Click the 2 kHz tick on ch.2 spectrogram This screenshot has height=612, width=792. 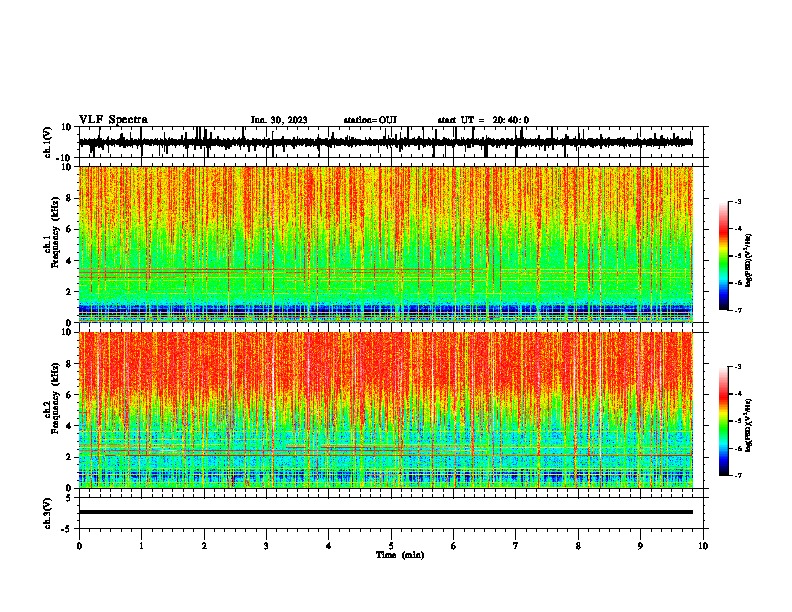pyautogui.click(x=69, y=457)
